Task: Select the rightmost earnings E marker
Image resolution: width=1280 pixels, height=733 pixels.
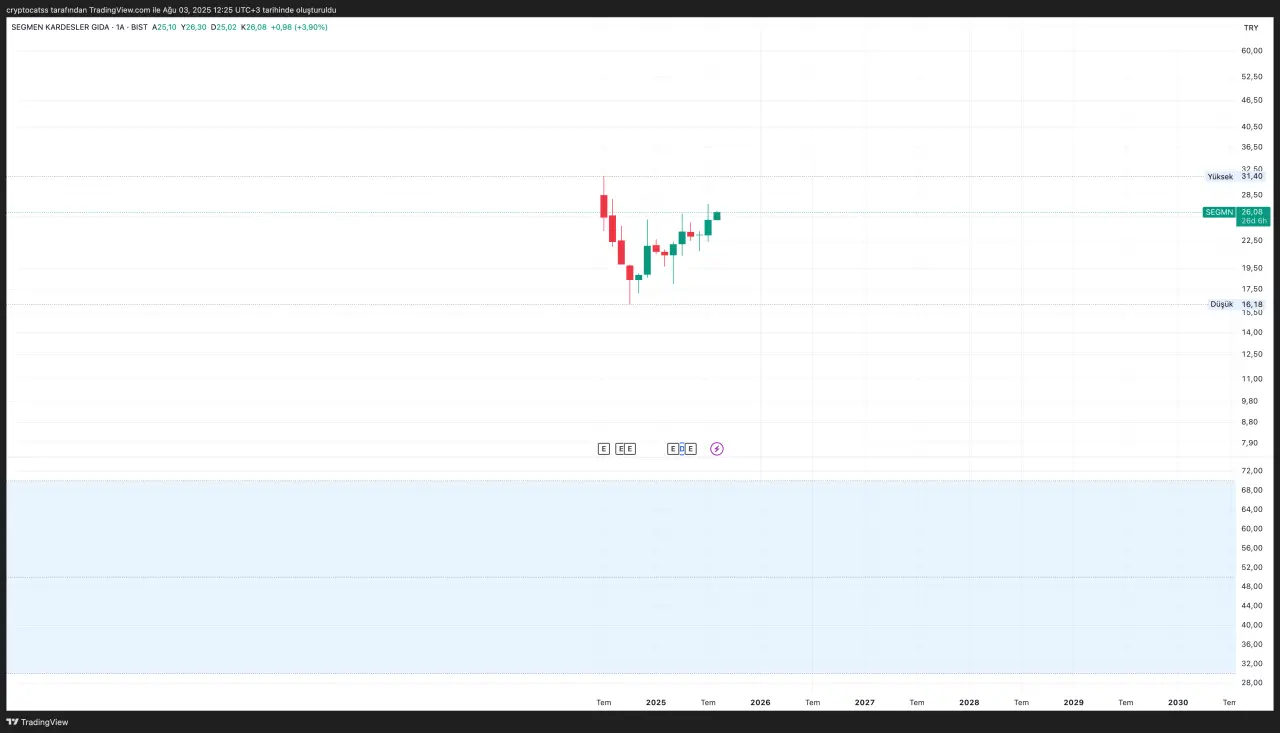Action: [691, 449]
